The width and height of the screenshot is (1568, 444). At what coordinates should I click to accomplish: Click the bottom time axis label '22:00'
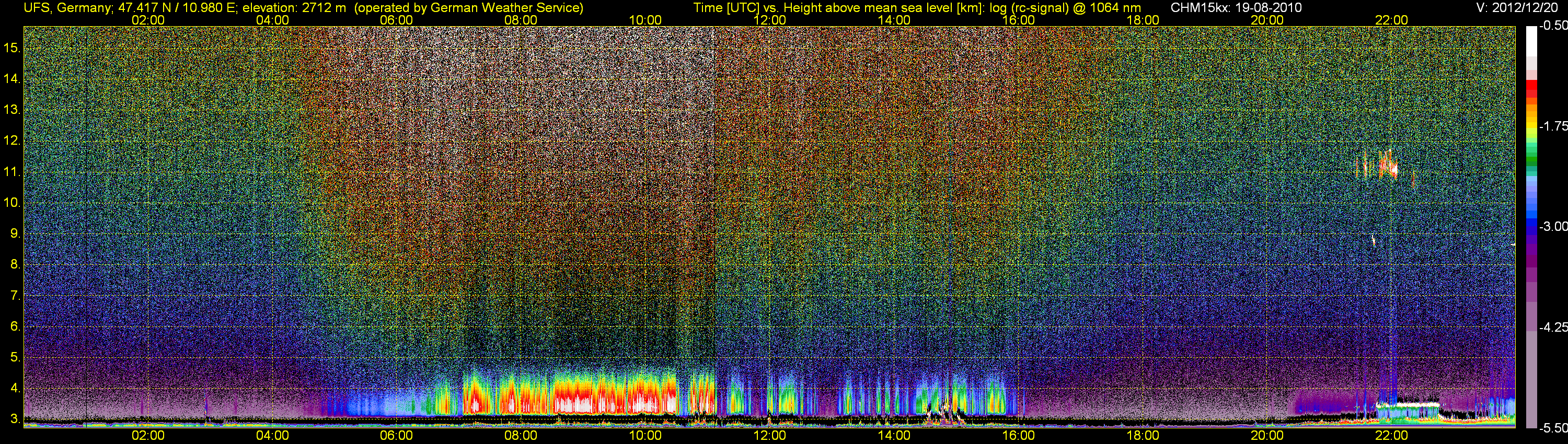[1391, 436]
